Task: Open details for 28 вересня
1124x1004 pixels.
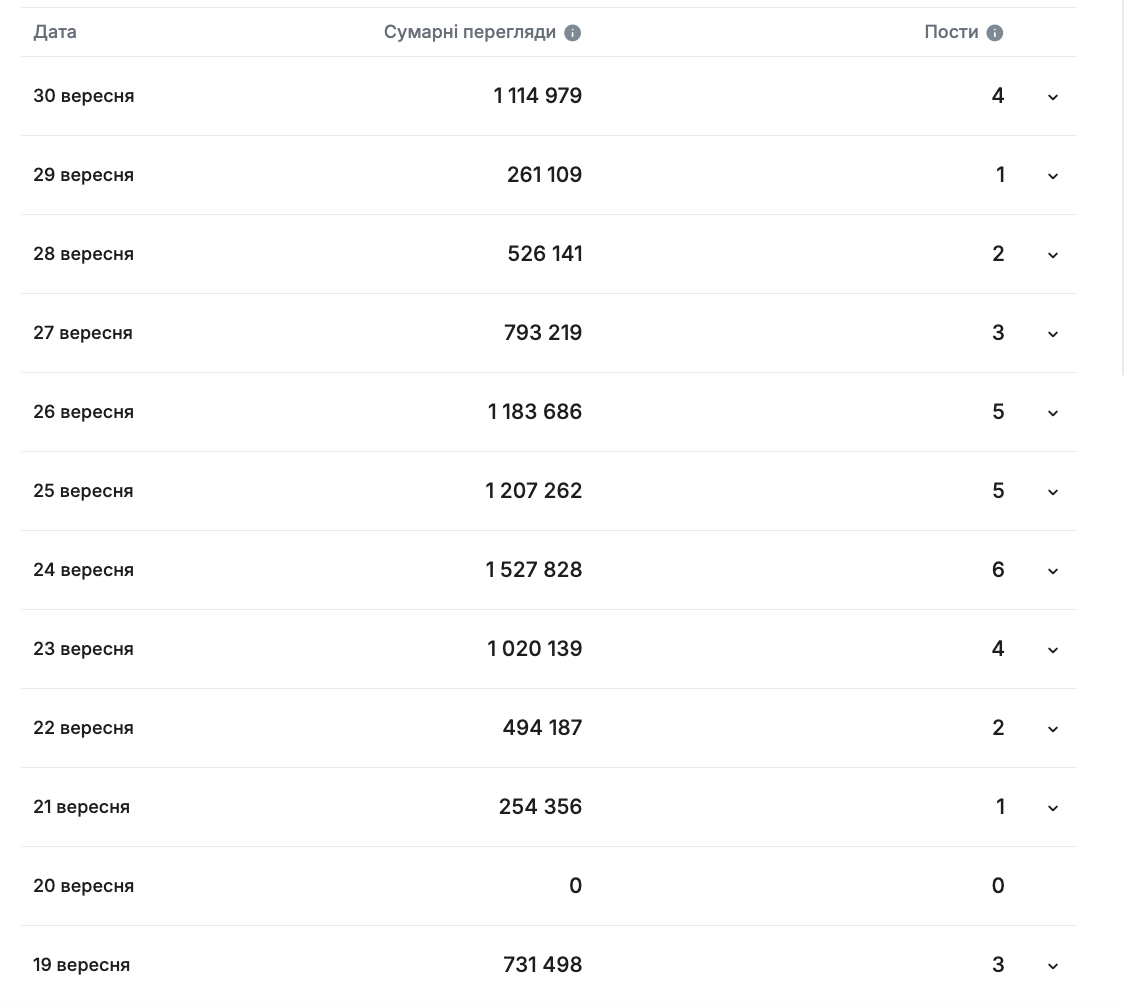Action: click(1052, 255)
